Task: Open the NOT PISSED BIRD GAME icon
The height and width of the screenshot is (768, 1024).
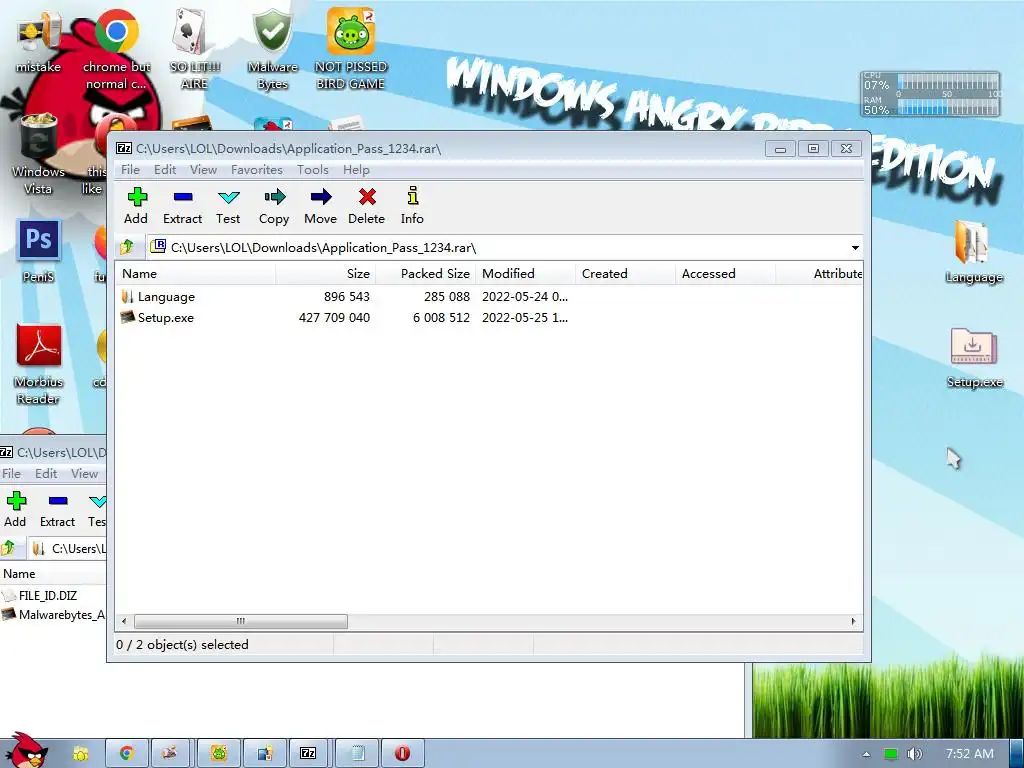Action: click(x=351, y=49)
